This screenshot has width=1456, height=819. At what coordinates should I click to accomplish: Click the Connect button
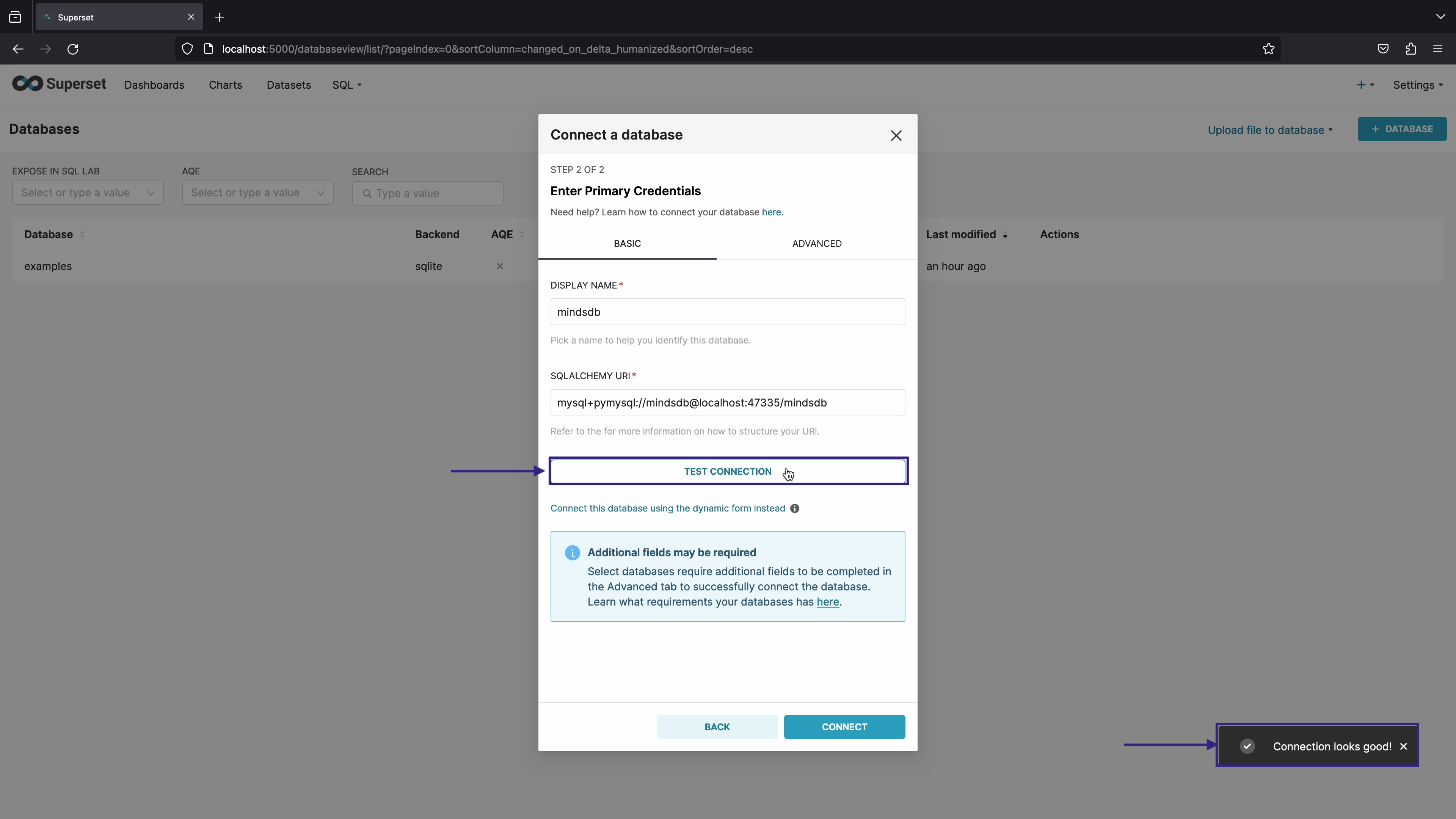pos(844,727)
